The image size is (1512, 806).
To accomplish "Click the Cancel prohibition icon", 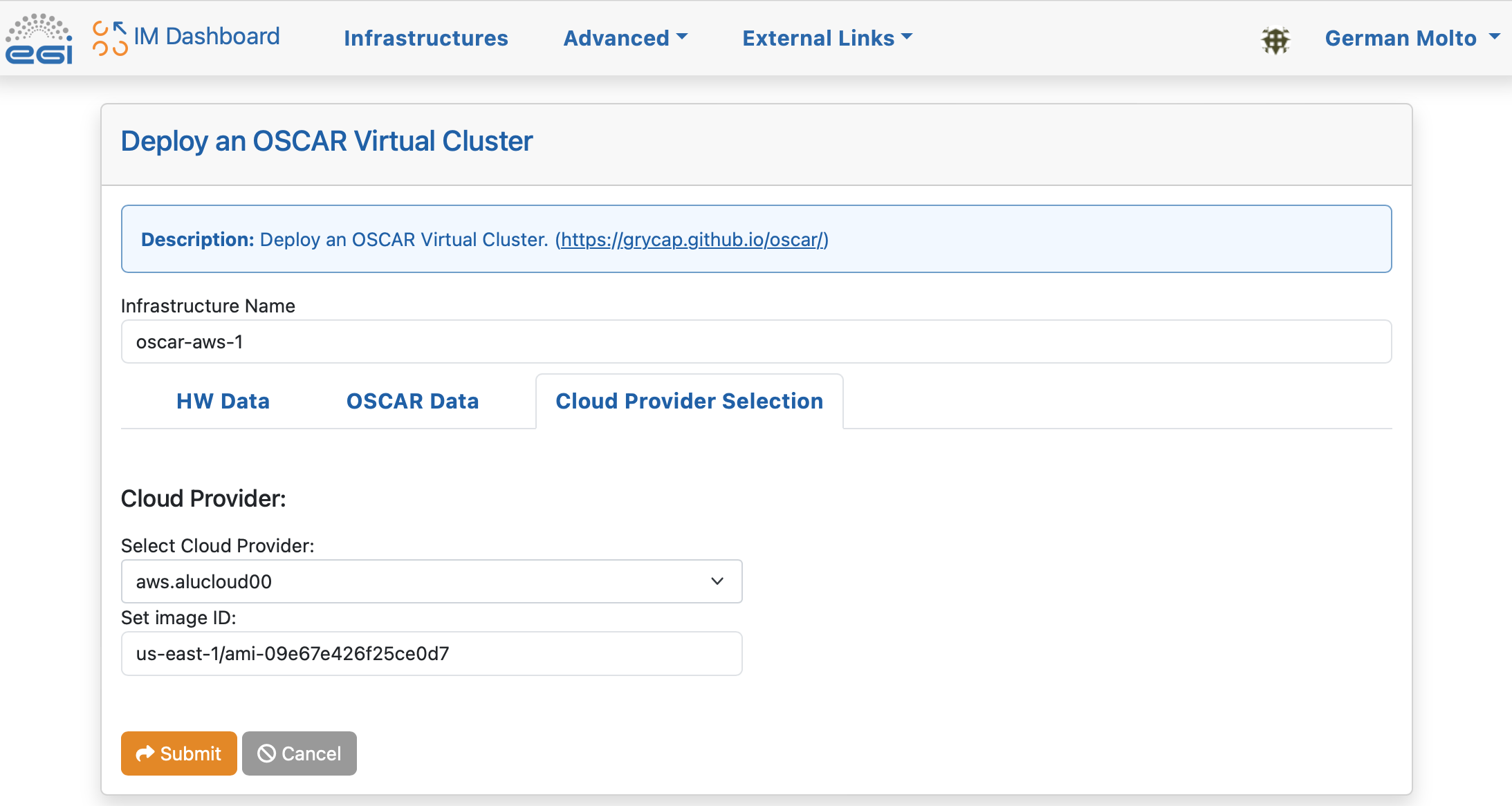I will tap(266, 753).
